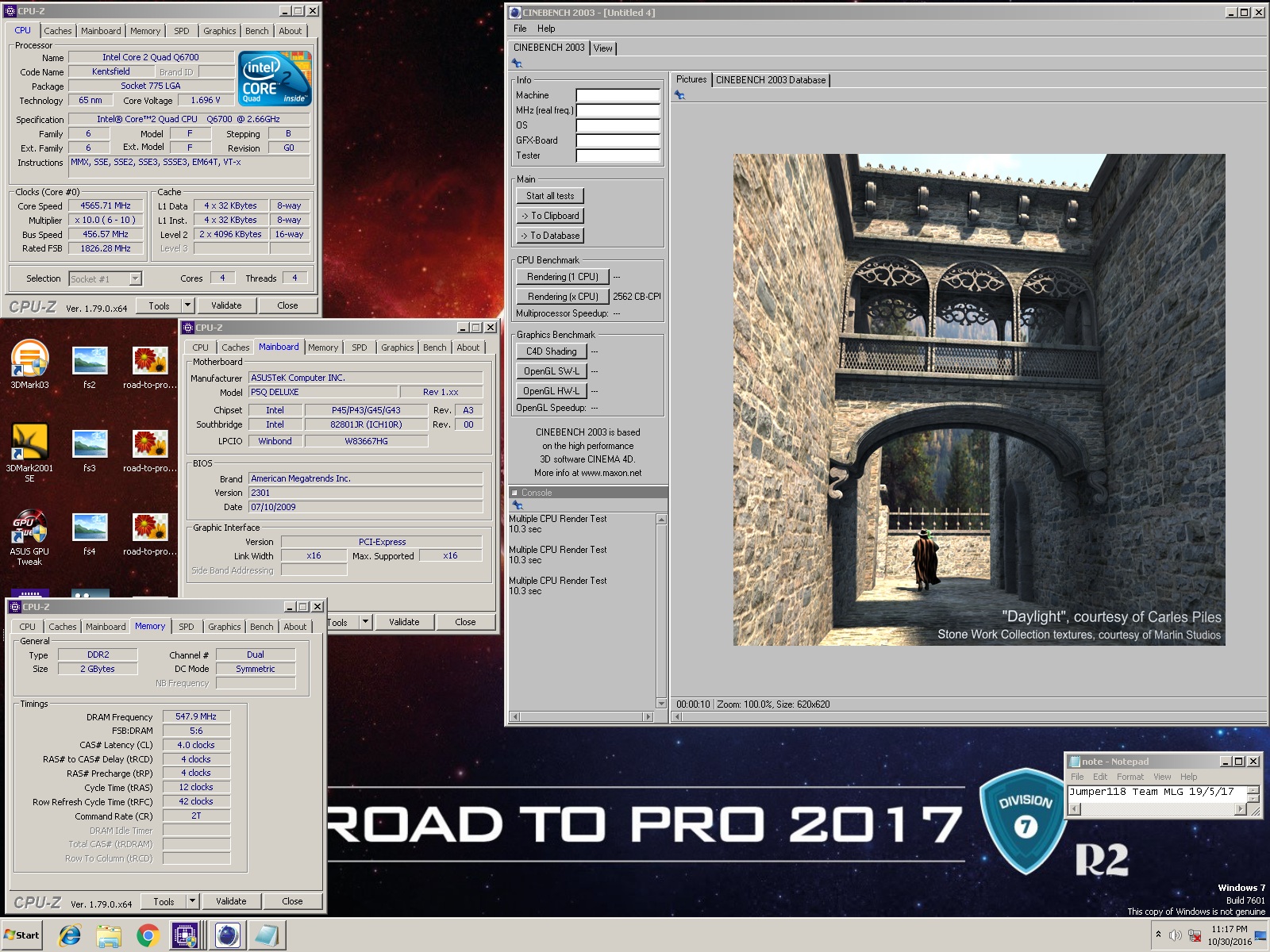Click the console scrollbar up arrow

[661, 519]
